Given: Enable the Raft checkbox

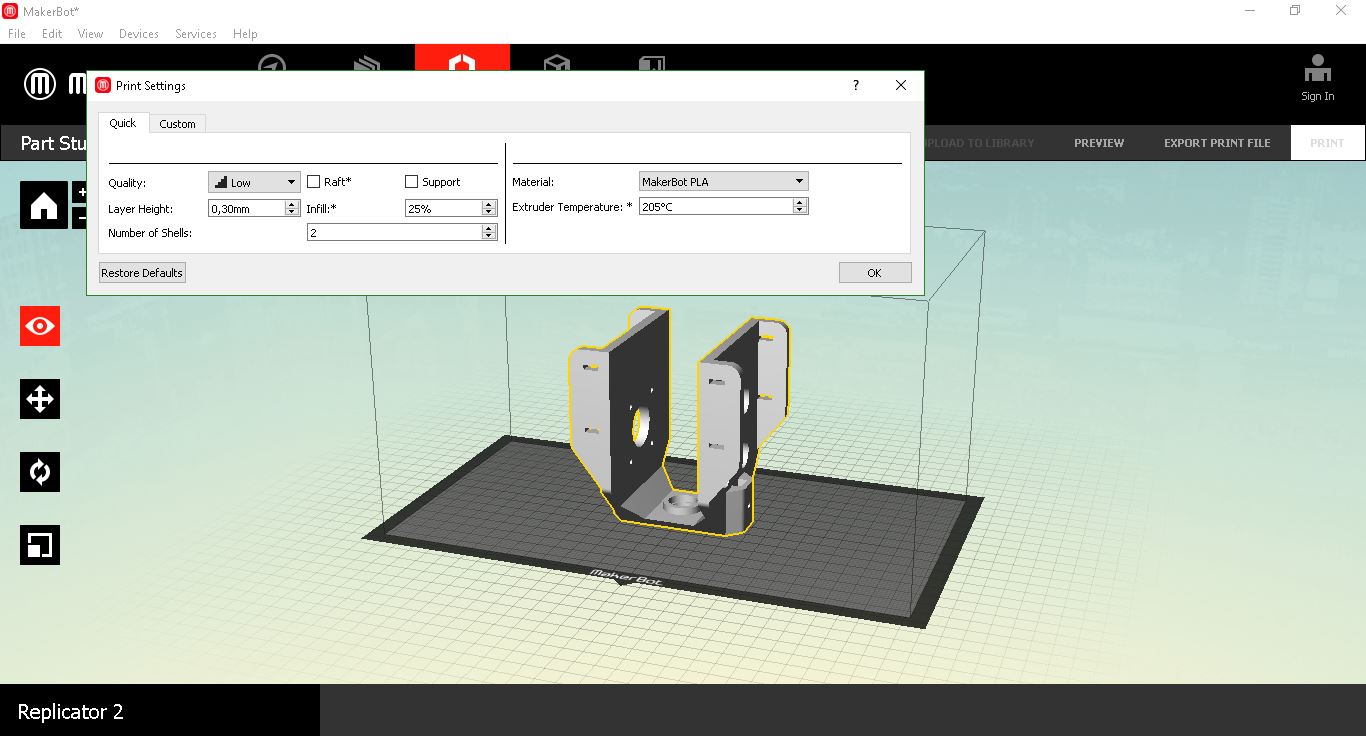Looking at the screenshot, I should (x=314, y=182).
